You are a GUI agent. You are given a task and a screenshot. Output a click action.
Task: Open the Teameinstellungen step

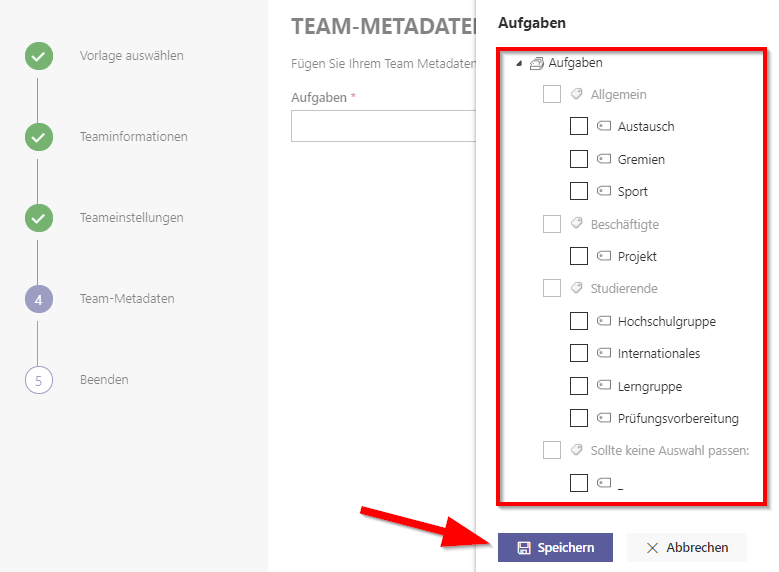tap(132, 218)
